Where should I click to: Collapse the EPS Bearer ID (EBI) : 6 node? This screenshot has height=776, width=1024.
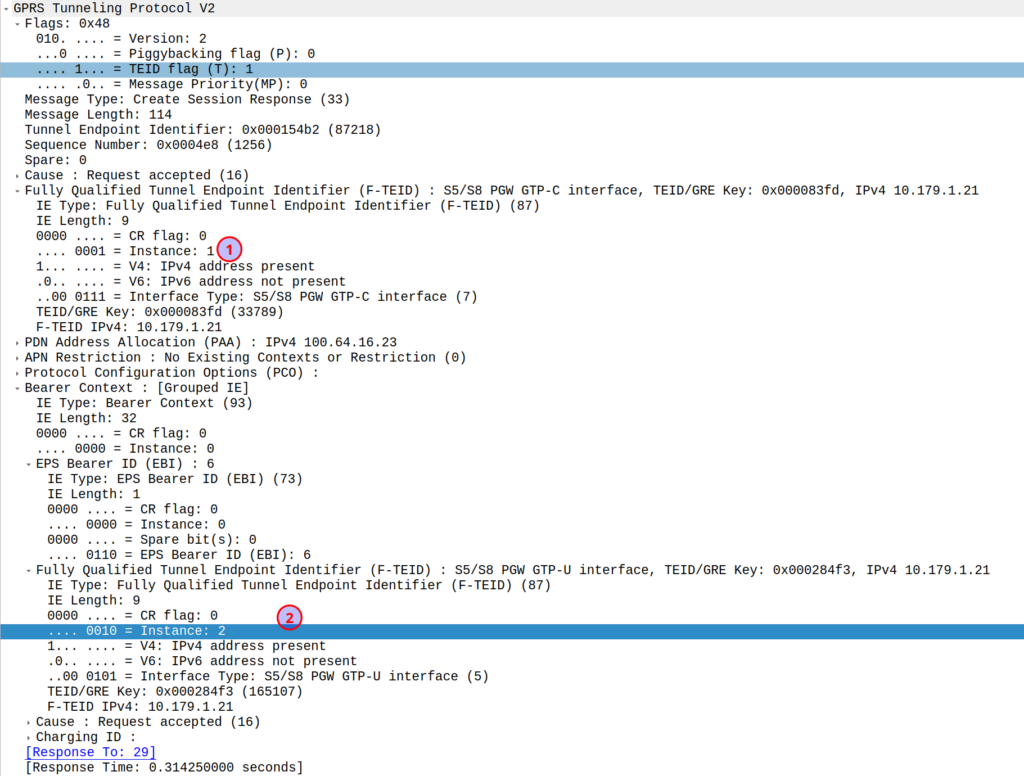pyautogui.click(x=28, y=464)
